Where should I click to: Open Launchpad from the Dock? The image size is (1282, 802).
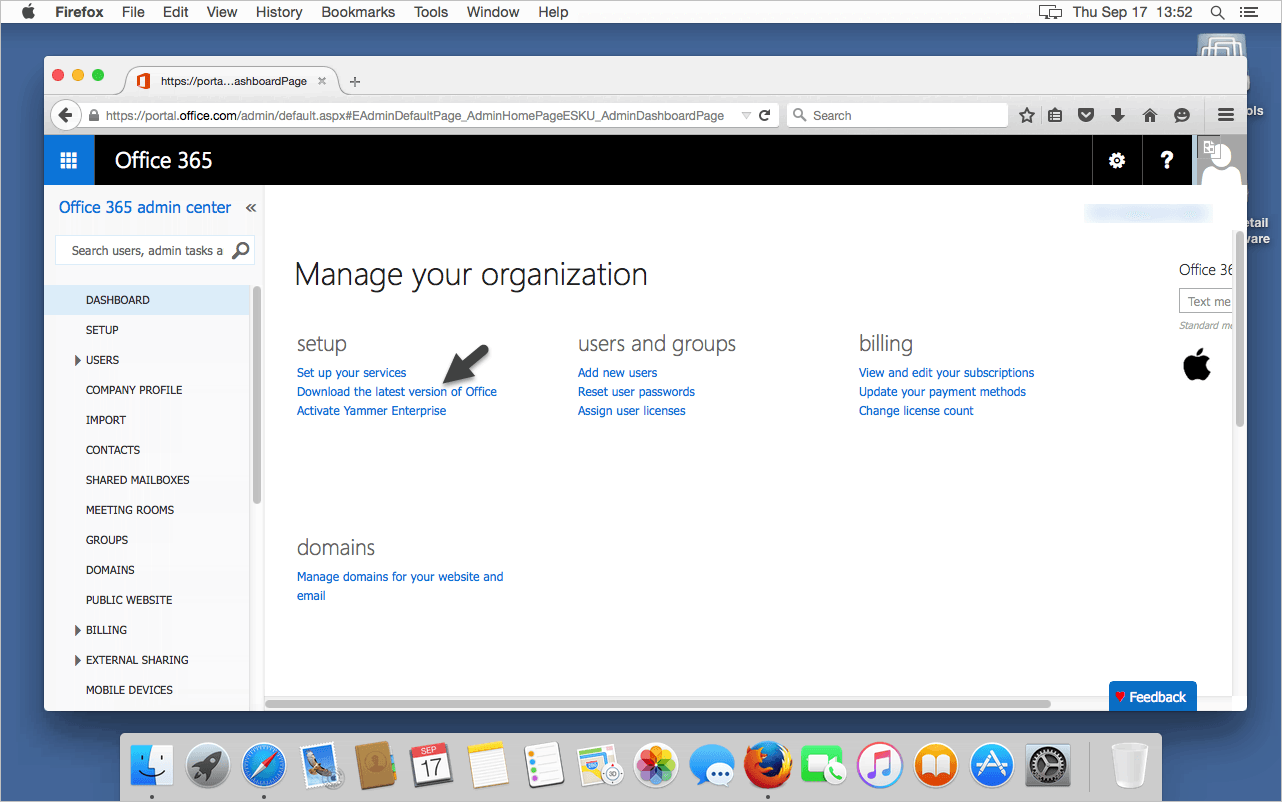point(209,767)
